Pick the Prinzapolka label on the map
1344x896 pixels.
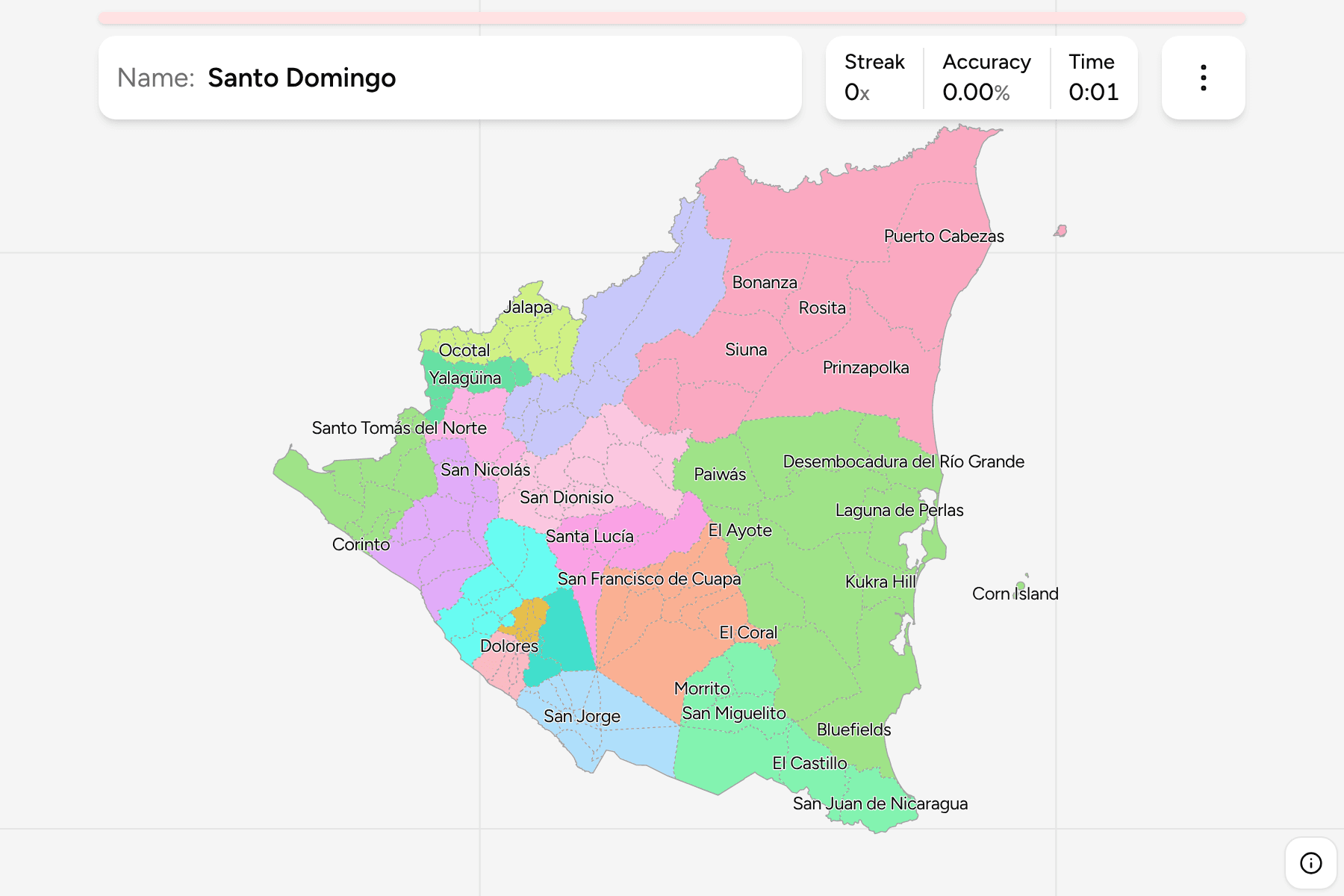click(x=865, y=367)
